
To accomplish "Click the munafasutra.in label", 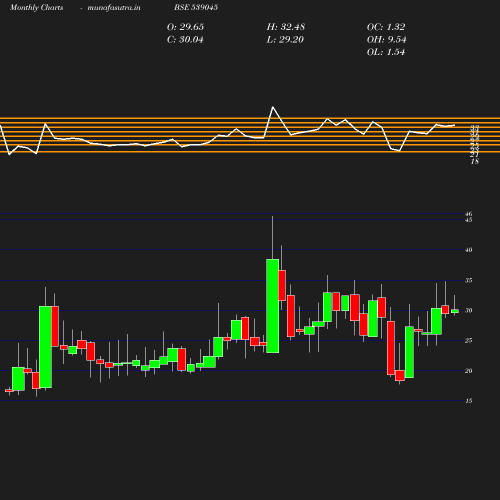I will pos(114,8).
